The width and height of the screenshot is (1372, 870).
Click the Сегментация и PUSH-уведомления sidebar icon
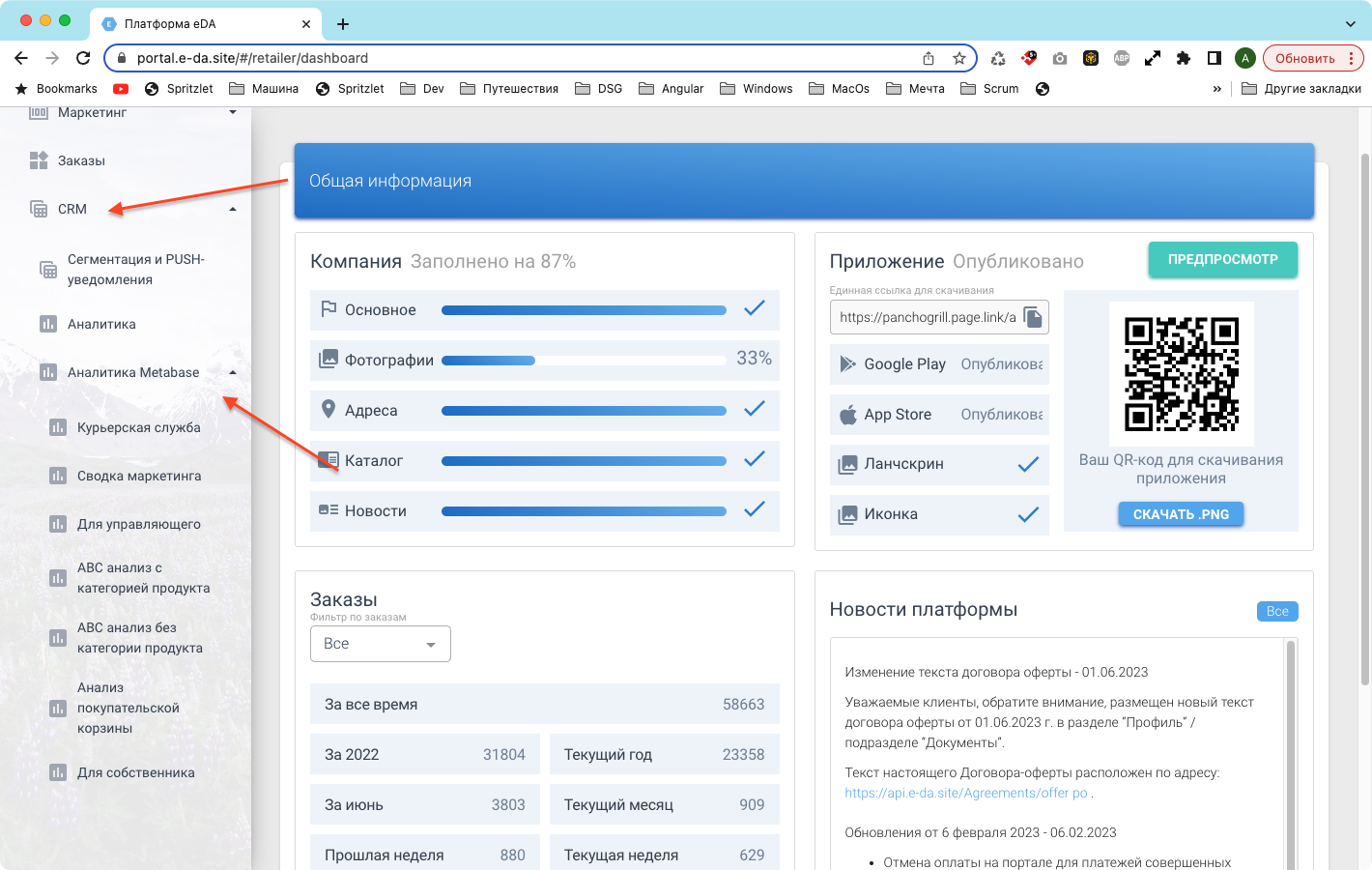(x=48, y=270)
